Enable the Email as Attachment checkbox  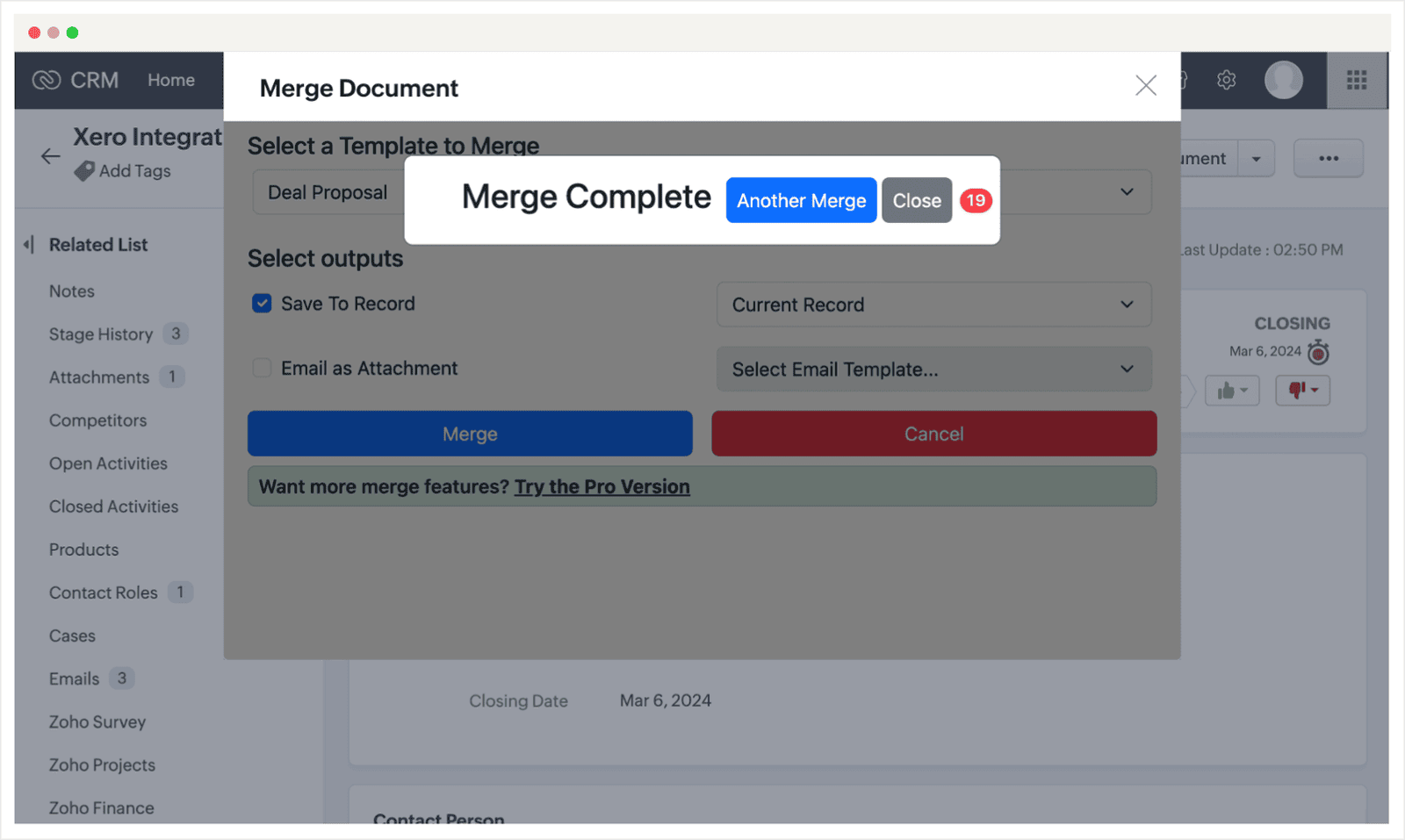[262, 368]
